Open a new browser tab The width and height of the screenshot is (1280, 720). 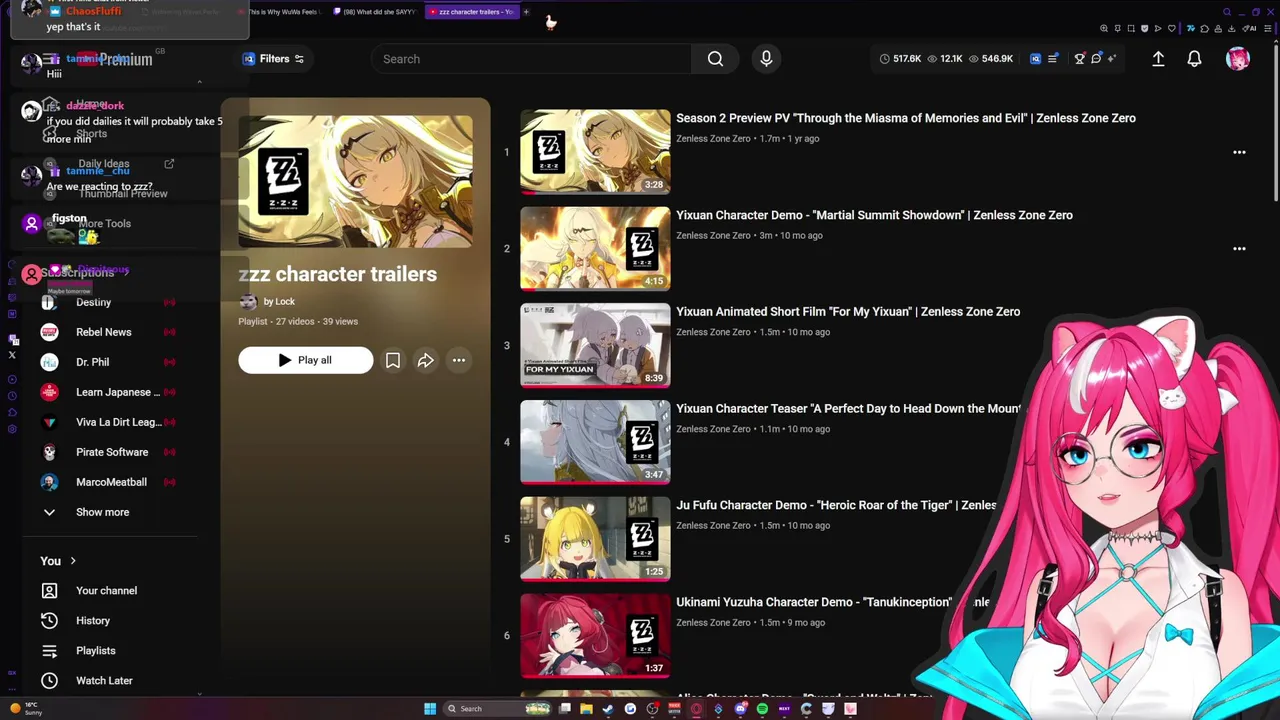coord(526,12)
